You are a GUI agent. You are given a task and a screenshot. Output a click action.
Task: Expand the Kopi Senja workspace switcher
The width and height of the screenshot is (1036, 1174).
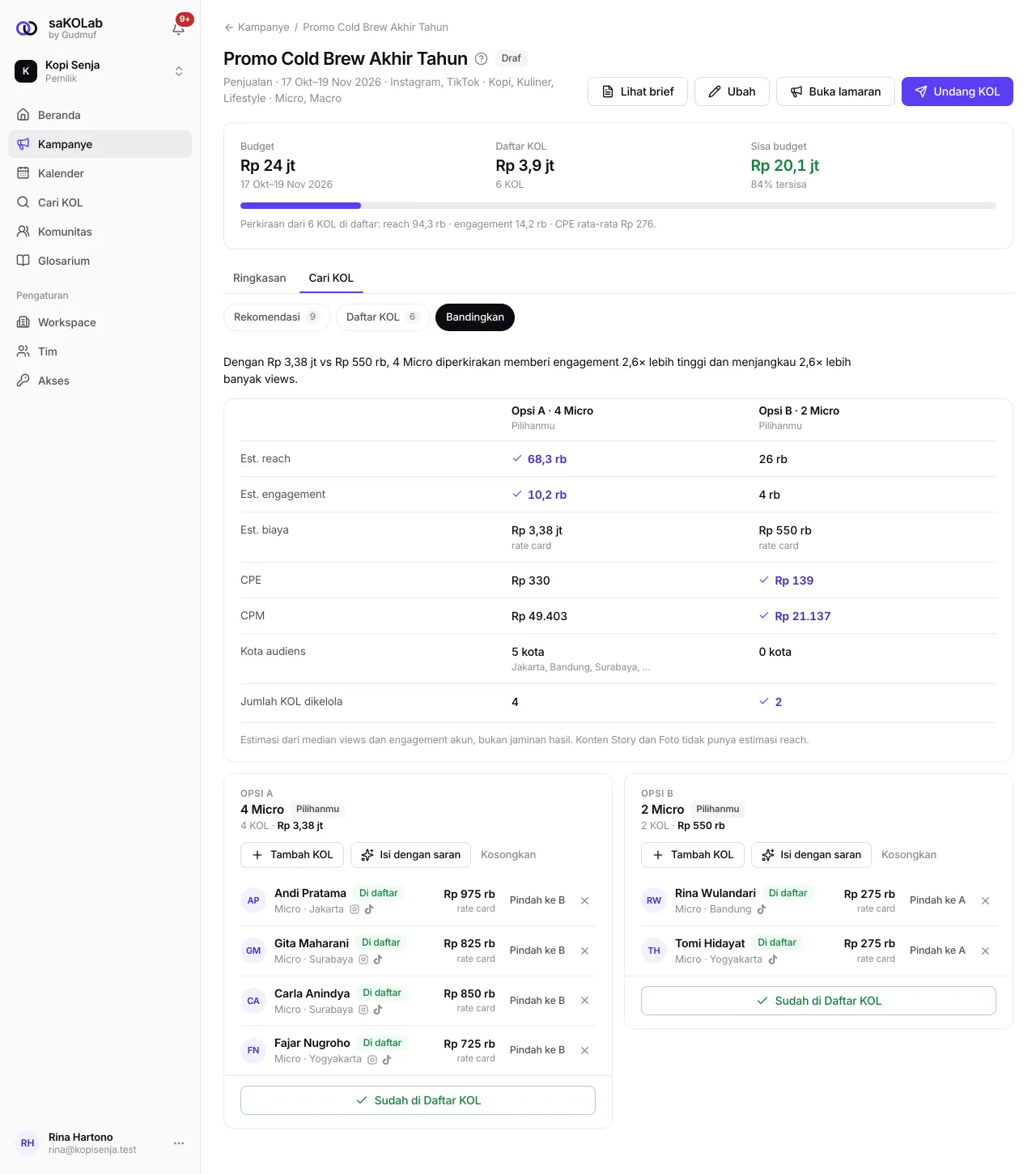pos(100,71)
